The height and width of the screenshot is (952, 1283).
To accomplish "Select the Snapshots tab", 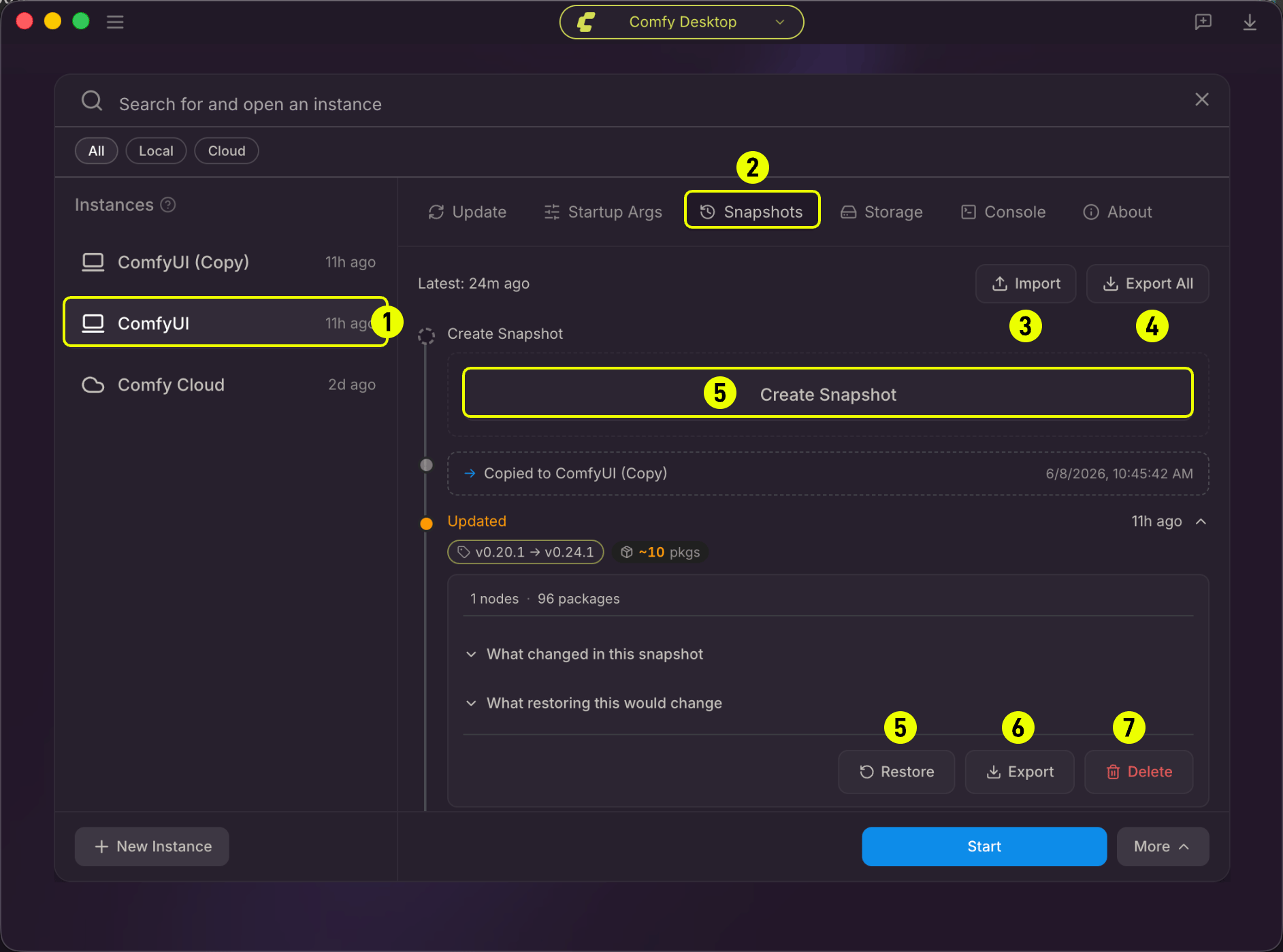I will coord(752,212).
